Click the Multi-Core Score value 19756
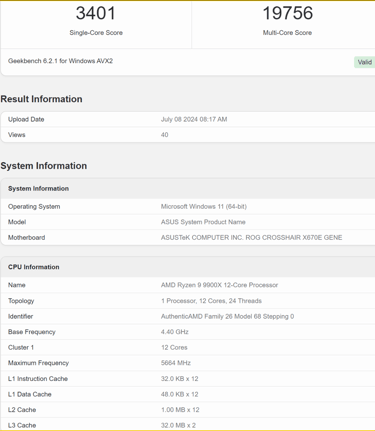This screenshot has width=375, height=431. point(287,13)
